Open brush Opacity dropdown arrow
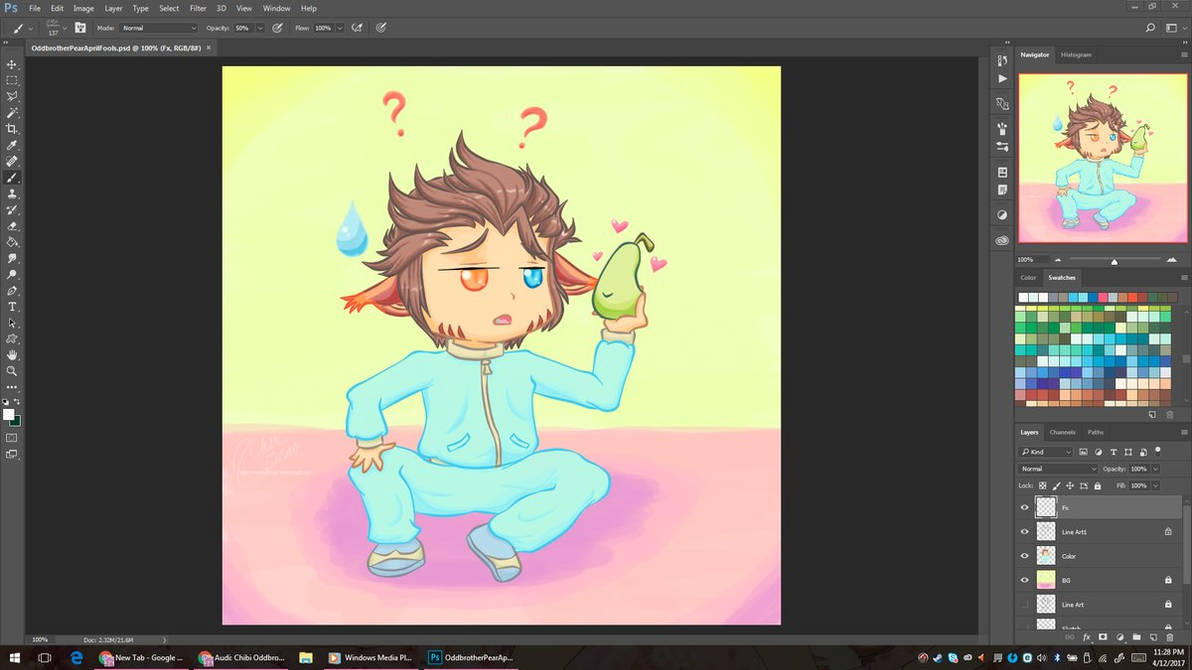 tap(260, 28)
